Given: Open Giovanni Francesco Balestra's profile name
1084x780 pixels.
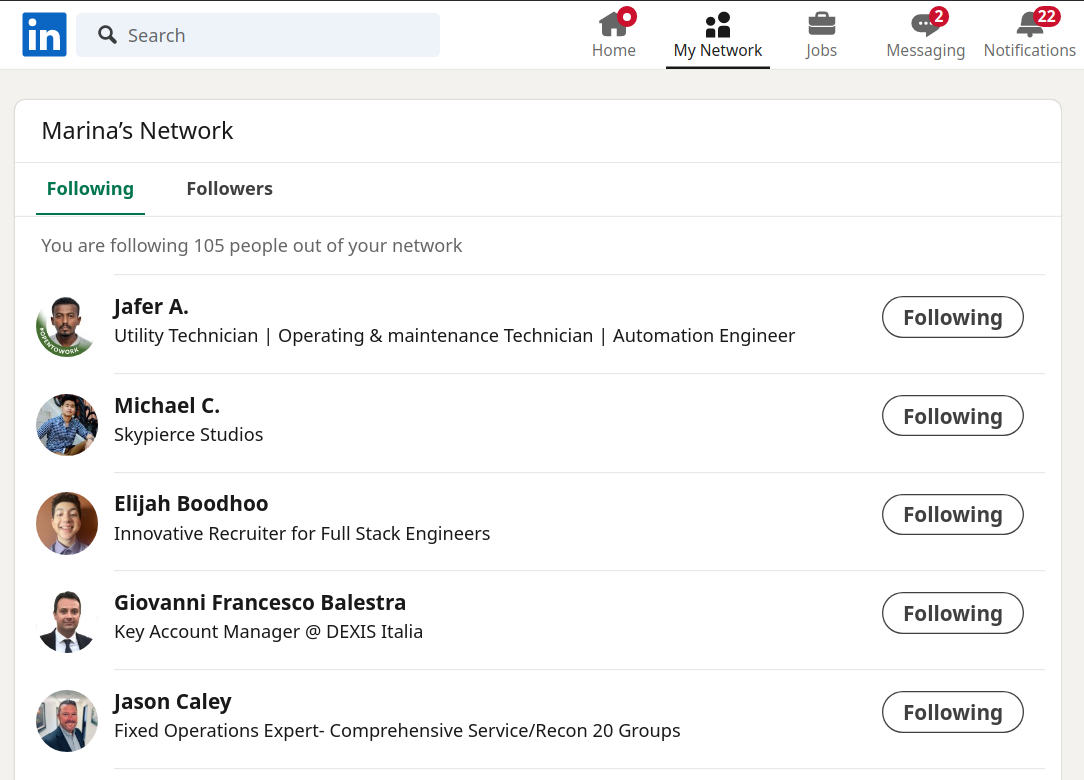Looking at the screenshot, I should 260,602.
